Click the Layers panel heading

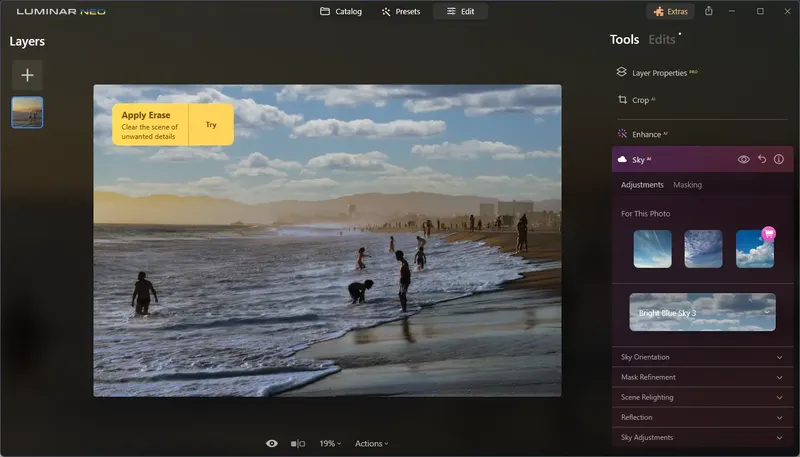(27, 42)
